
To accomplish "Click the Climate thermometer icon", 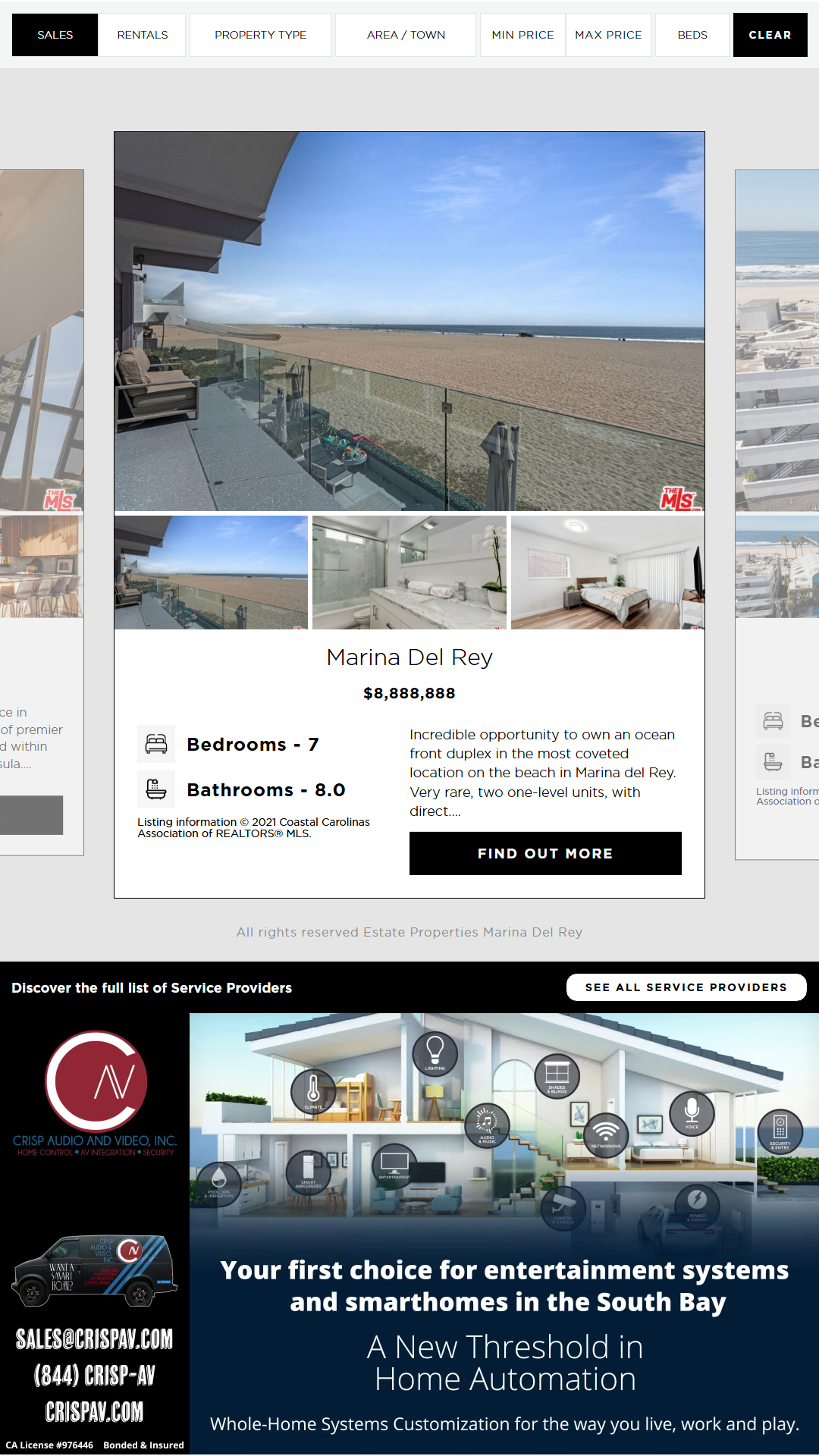I will tap(313, 1092).
